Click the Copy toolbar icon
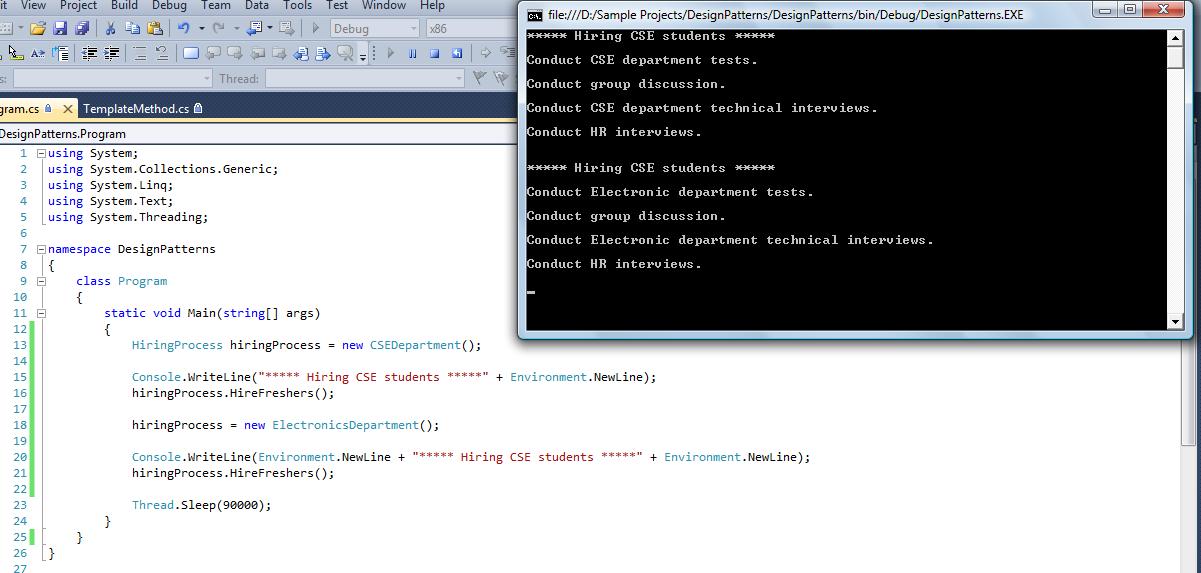 (x=132, y=29)
